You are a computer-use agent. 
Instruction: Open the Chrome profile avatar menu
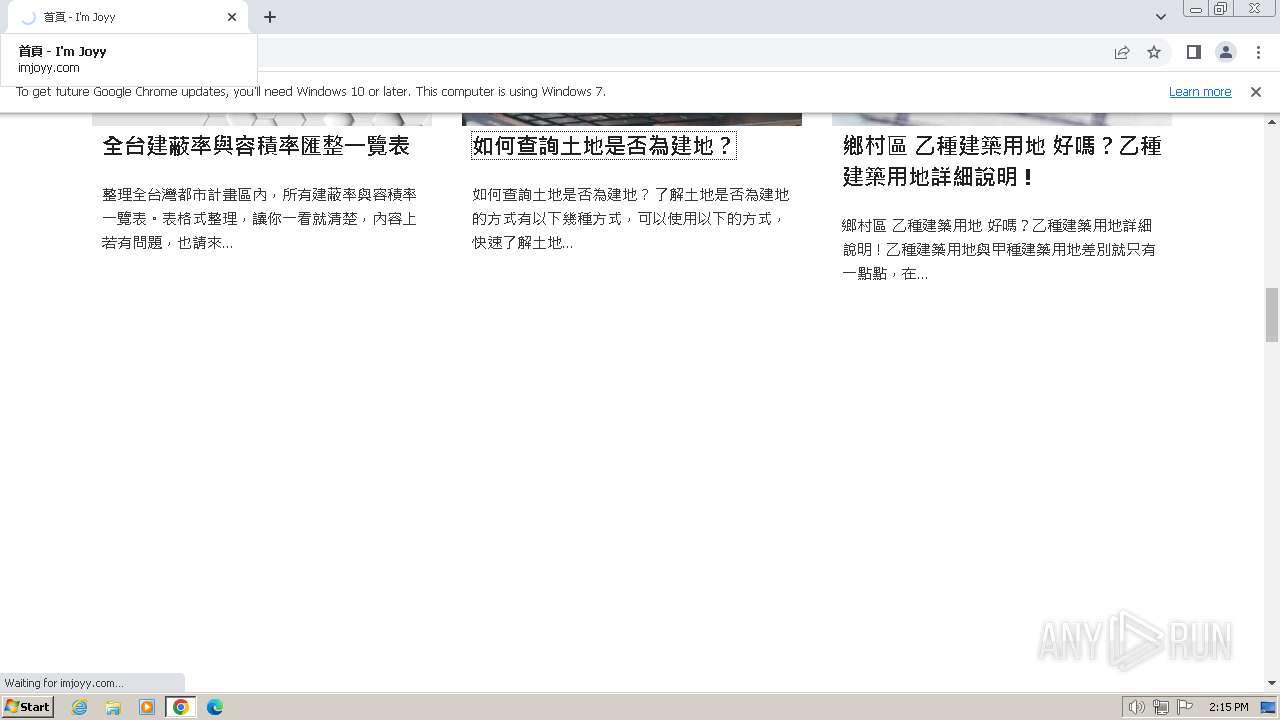[x=1225, y=52]
